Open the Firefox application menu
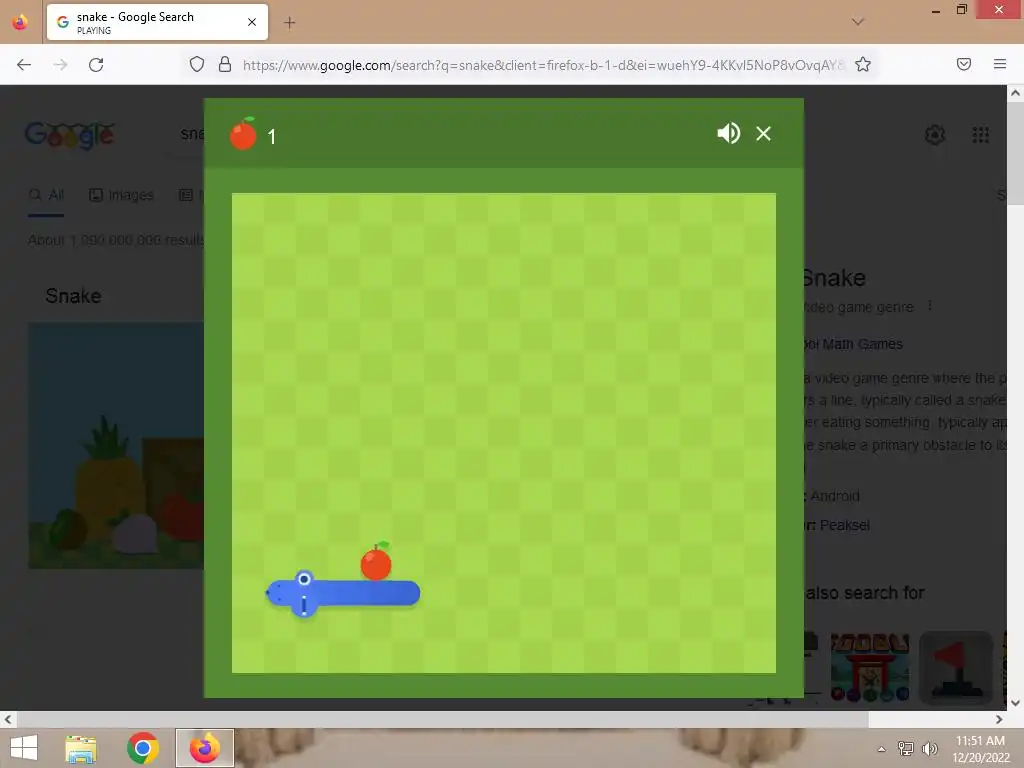Image resolution: width=1024 pixels, height=768 pixels. pos(1000,64)
